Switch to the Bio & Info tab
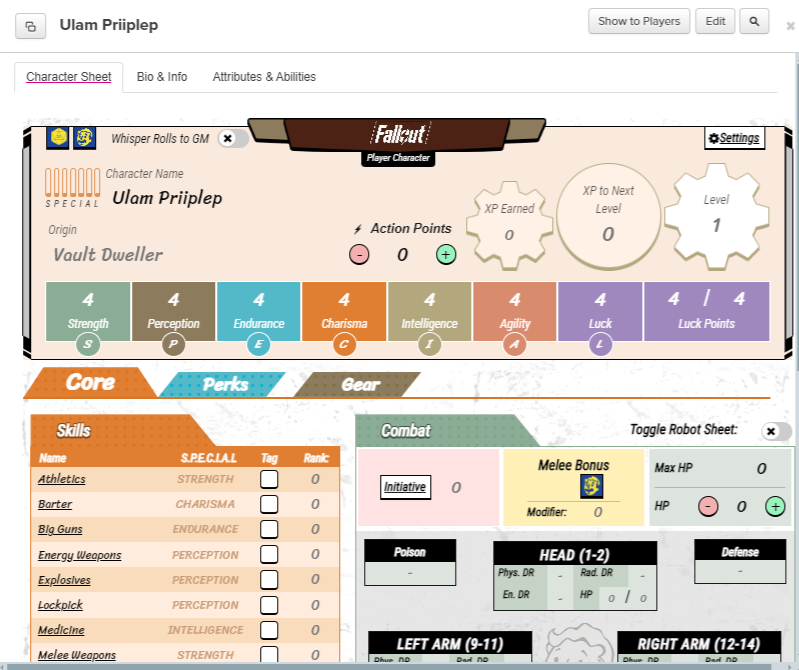Screen dimensions: 799x670 click(x=162, y=77)
